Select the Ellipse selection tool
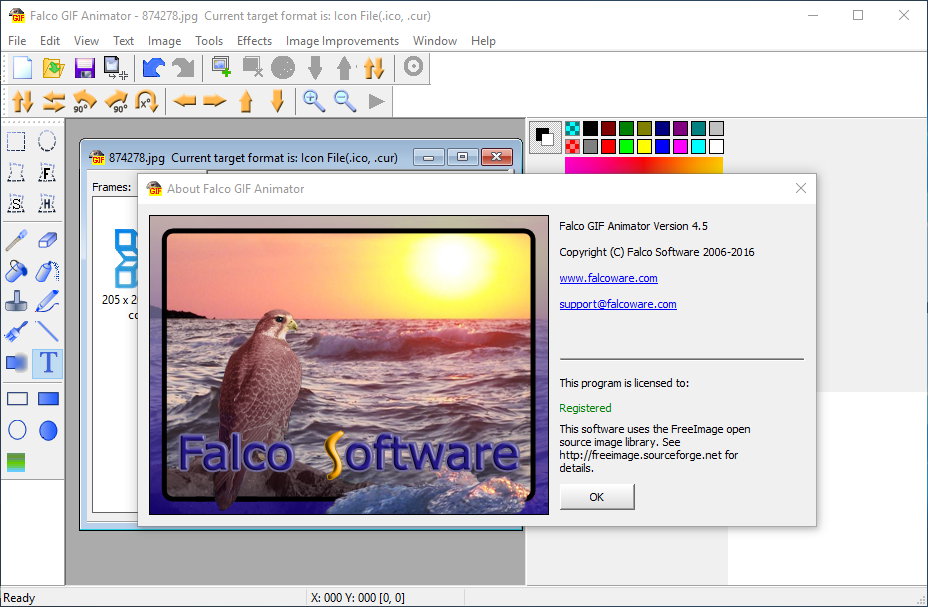This screenshot has height=607, width=928. coord(48,141)
